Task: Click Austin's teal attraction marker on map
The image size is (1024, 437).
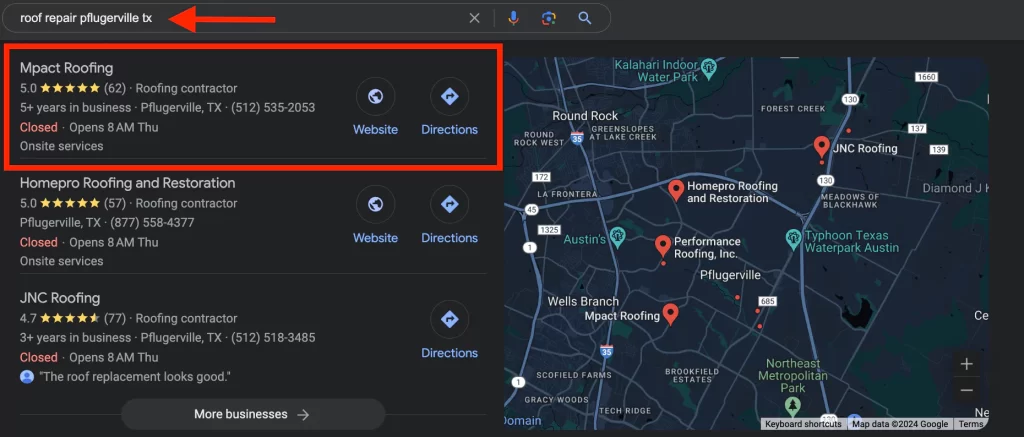Action: pos(616,235)
